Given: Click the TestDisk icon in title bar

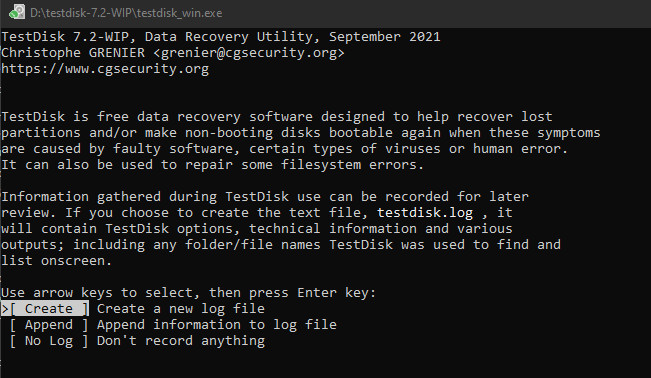Looking at the screenshot, I should (17, 12).
